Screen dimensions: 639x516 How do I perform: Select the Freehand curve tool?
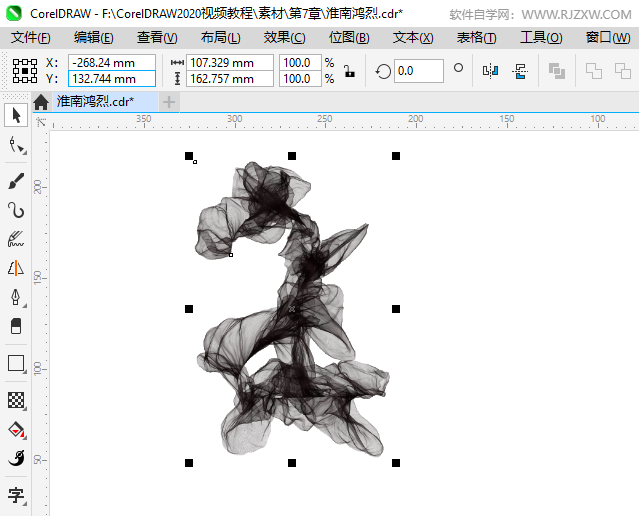pyautogui.click(x=16, y=210)
